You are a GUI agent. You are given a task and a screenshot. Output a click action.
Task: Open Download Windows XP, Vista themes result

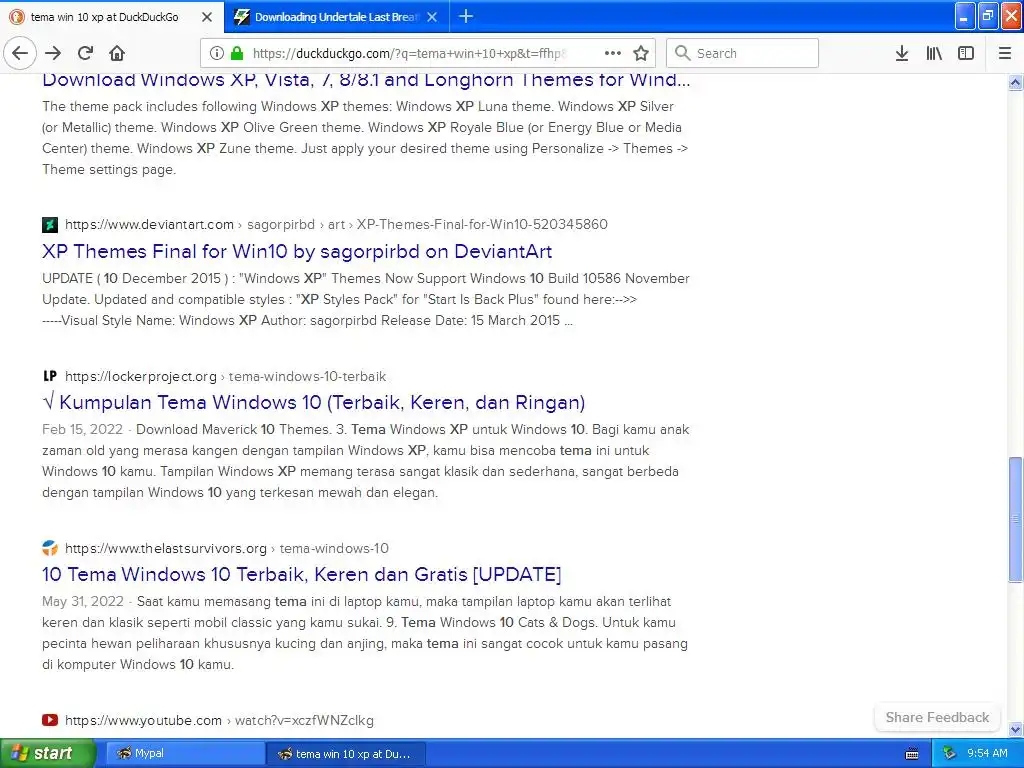click(x=366, y=80)
